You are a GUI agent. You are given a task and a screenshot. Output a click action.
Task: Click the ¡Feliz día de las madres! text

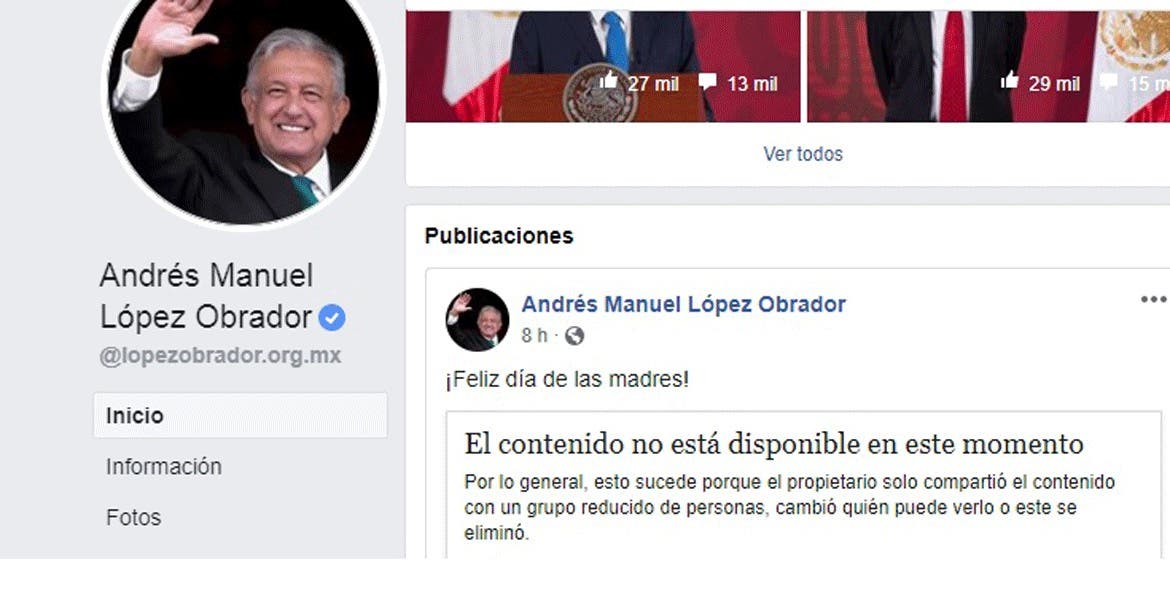[567, 379]
